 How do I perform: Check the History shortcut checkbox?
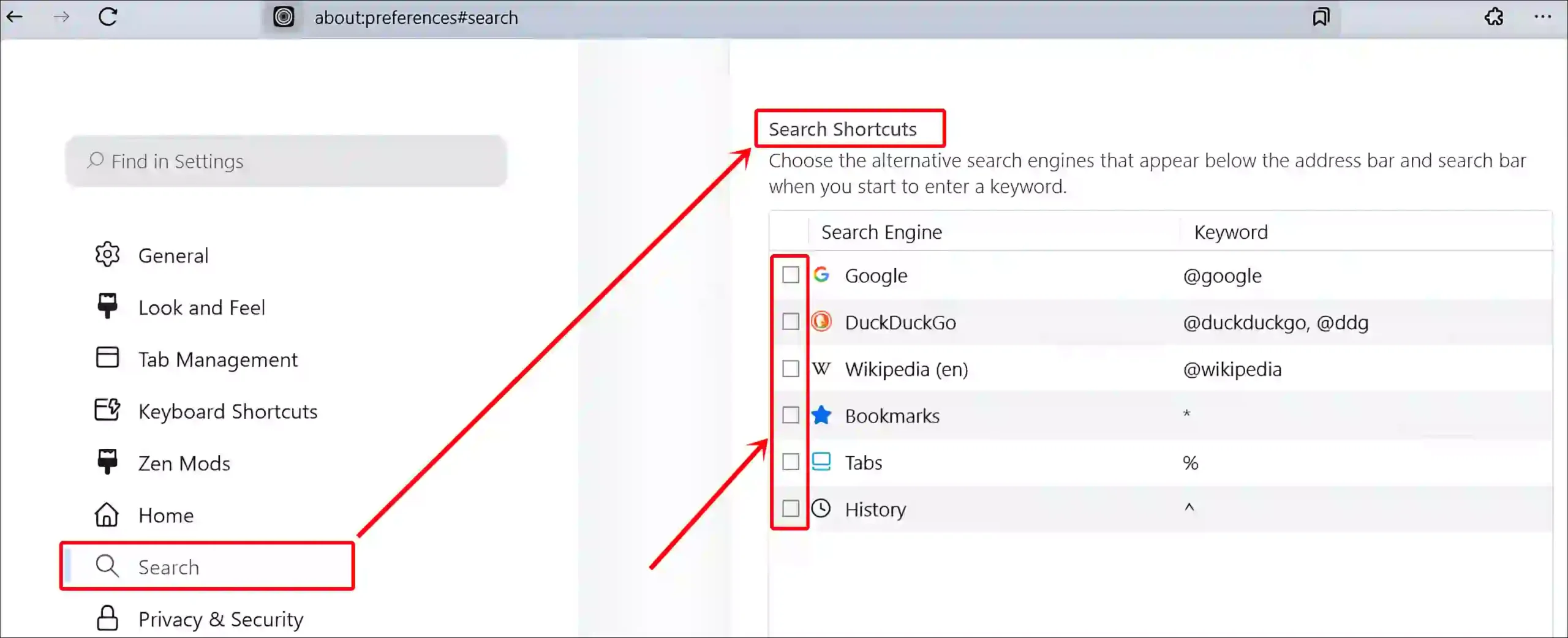tap(791, 508)
